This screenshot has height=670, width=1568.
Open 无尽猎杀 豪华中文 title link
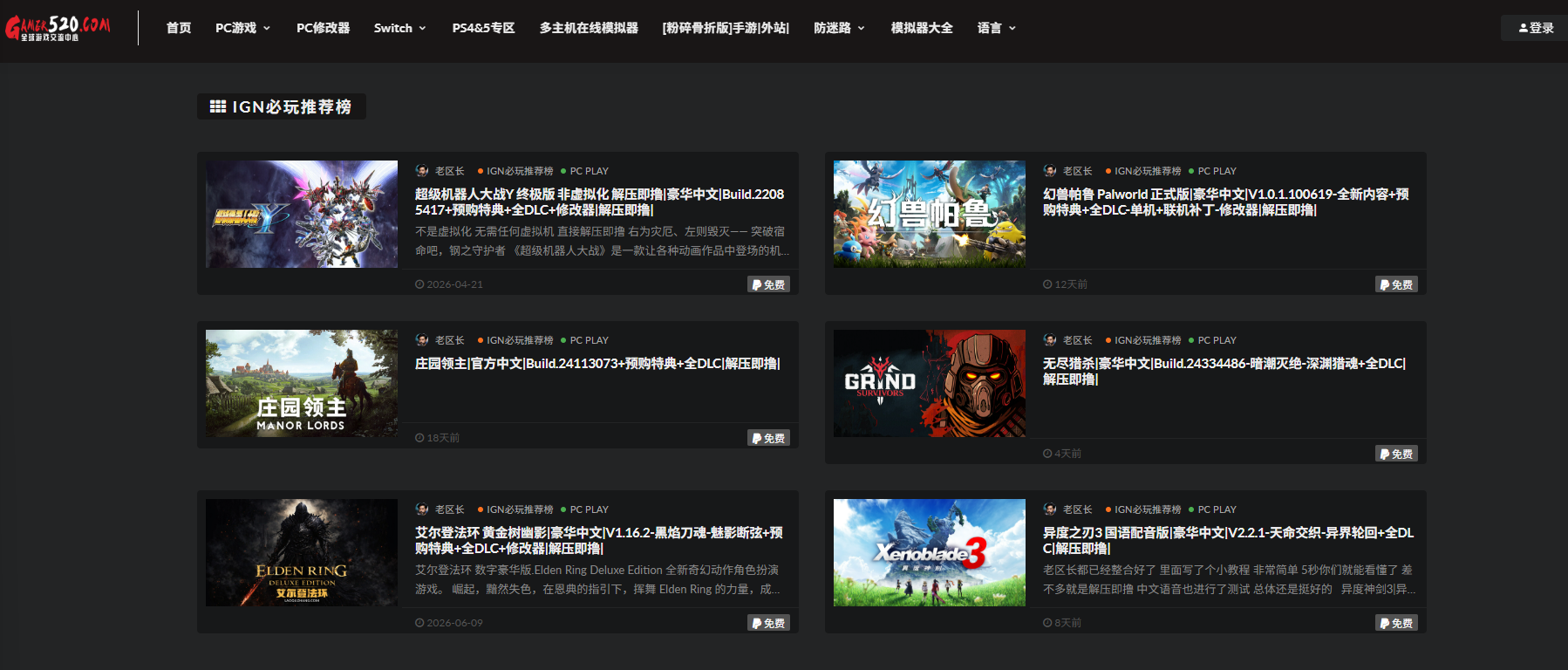point(1224,371)
